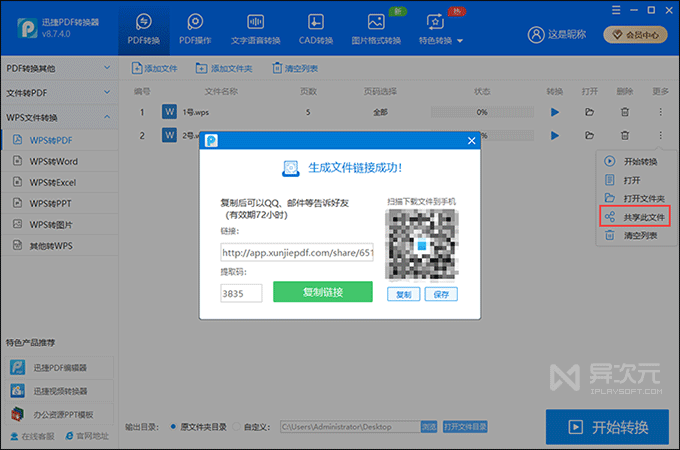The height and width of the screenshot is (450, 680).
Task: Click 复制 under the QR code
Action: coord(403,294)
